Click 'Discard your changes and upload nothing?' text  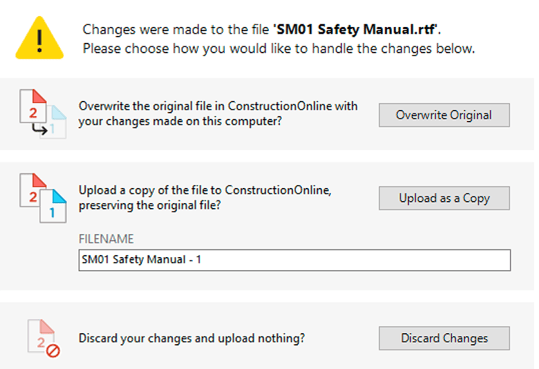191,338
